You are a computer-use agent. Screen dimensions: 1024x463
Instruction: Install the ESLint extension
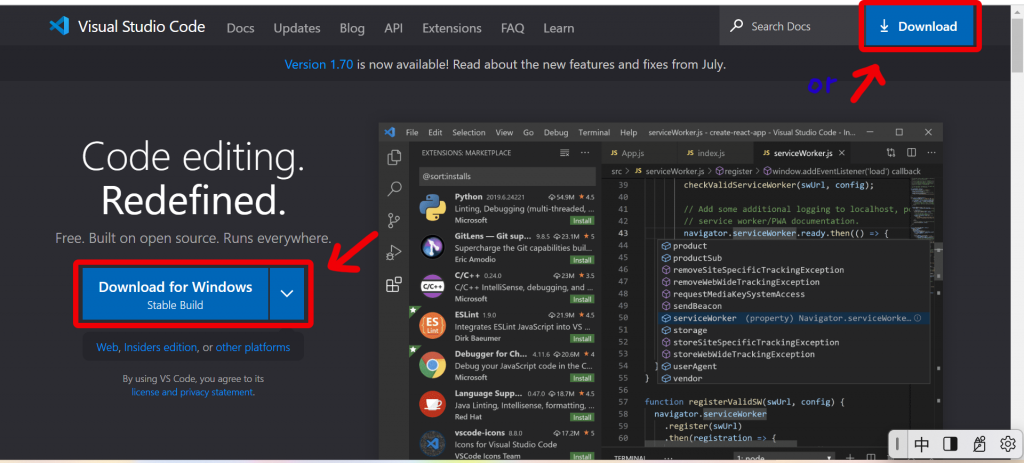pyautogui.click(x=581, y=339)
